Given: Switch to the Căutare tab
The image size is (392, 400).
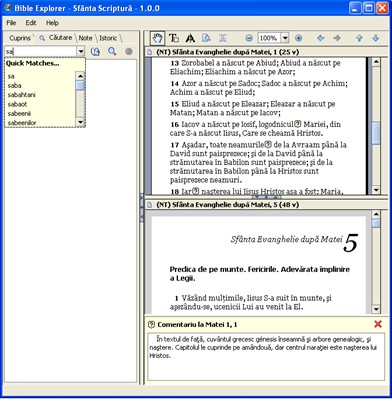Looking at the screenshot, I should point(56,38).
